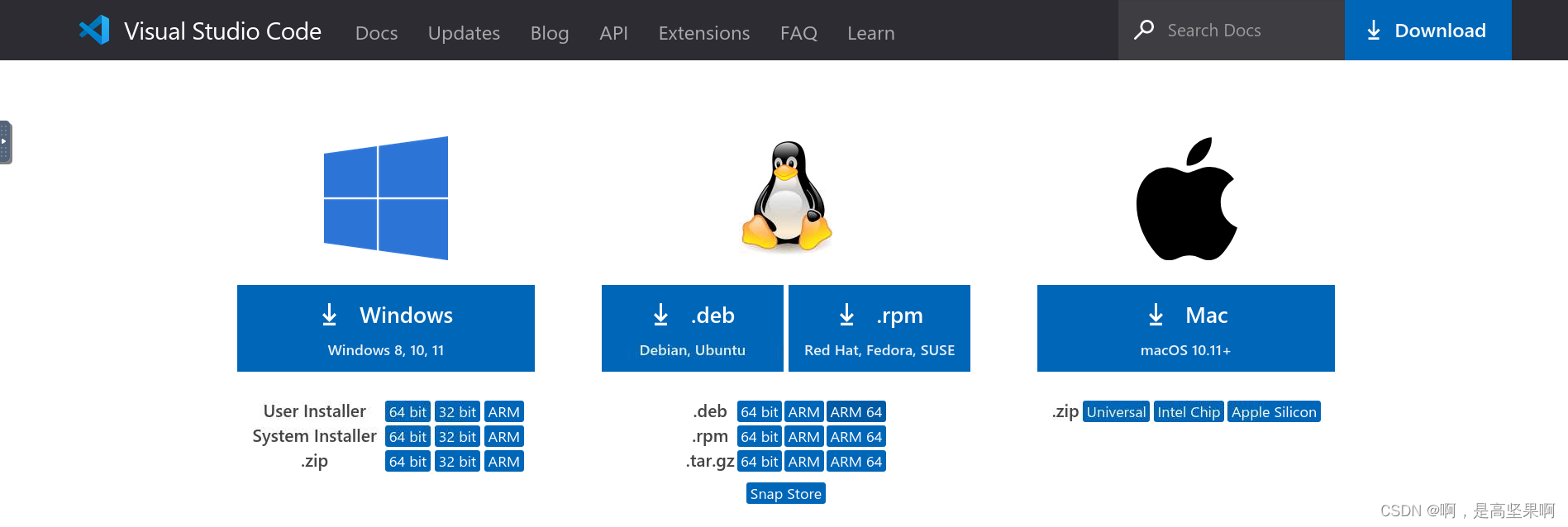Open the Extensions menu item
Viewport: 1568px width, 527px height.
coord(704,33)
